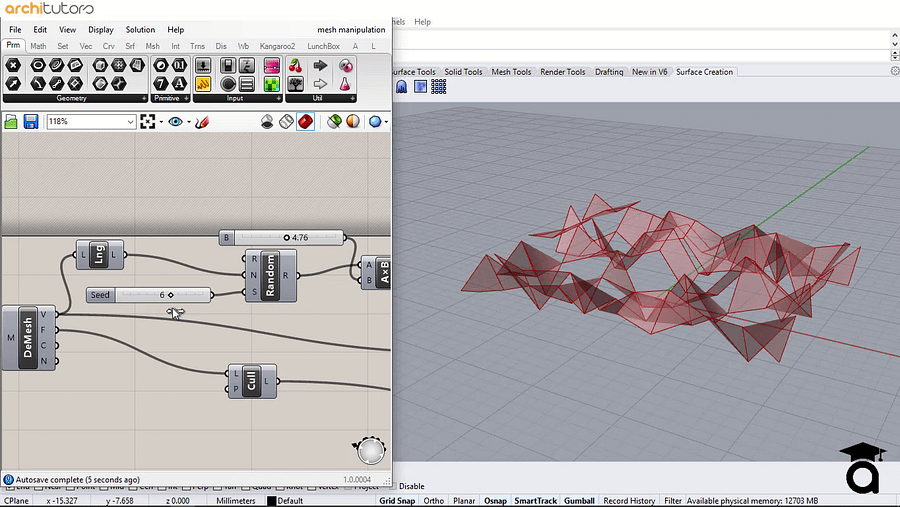Expand the Util panel plus button
Screen dimensions: 900x507
[x=352, y=99]
